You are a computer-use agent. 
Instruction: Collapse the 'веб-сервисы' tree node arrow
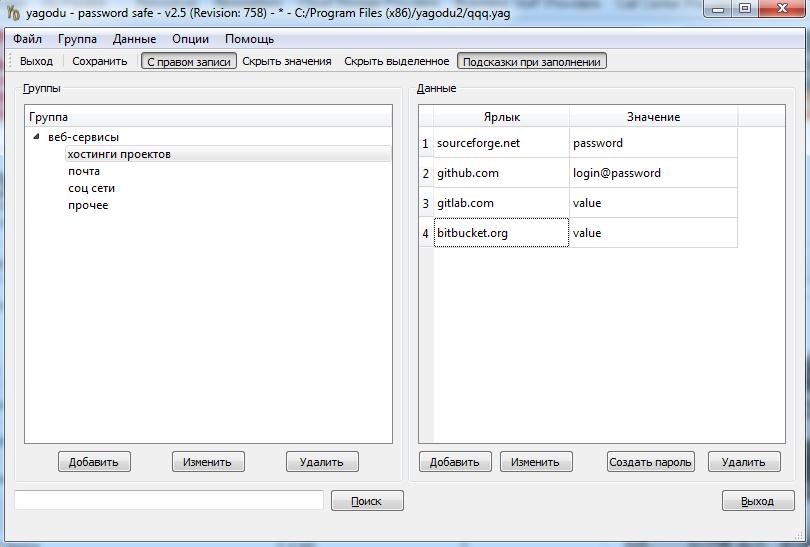coord(37,137)
